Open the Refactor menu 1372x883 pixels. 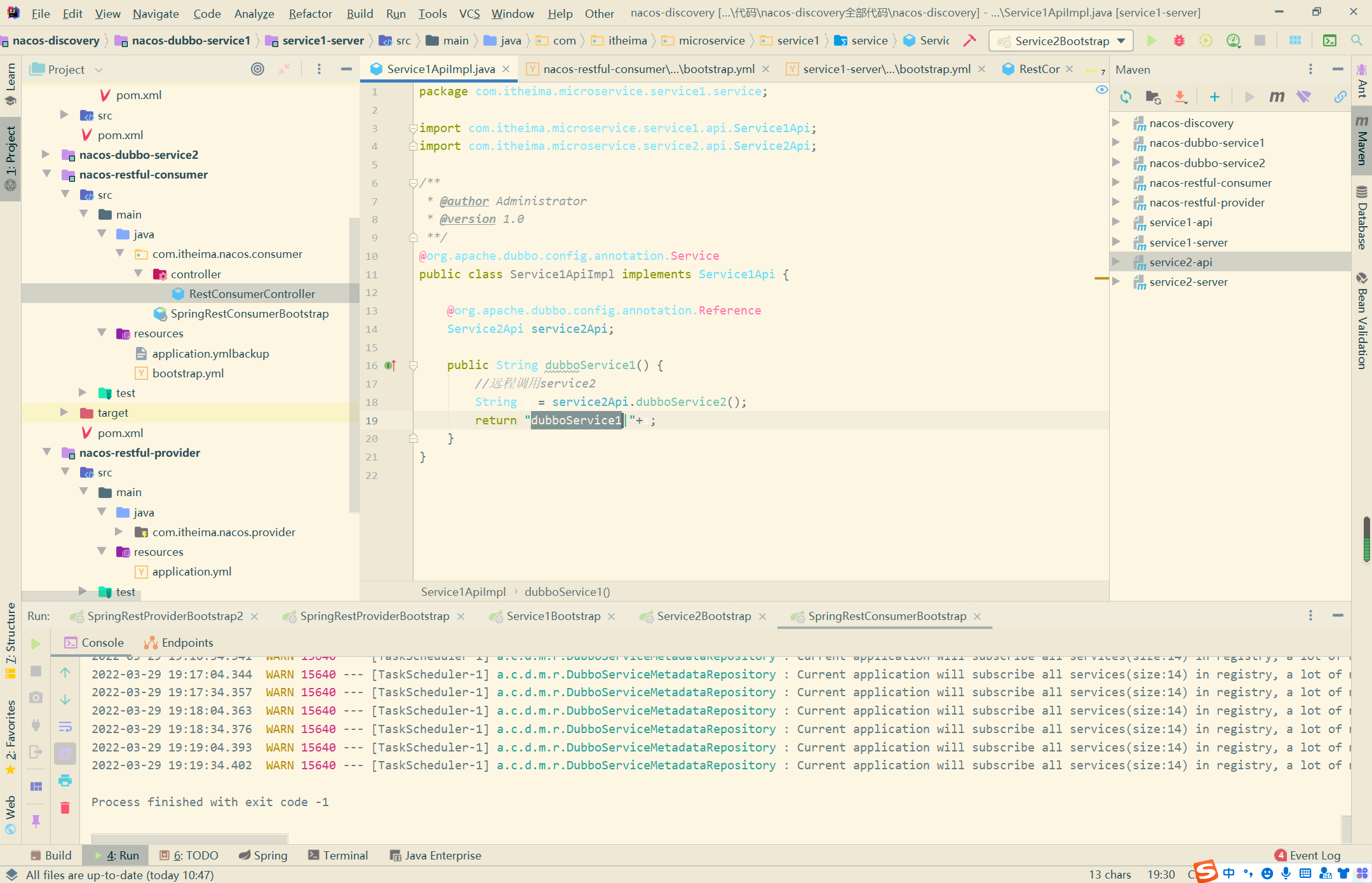coord(310,13)
